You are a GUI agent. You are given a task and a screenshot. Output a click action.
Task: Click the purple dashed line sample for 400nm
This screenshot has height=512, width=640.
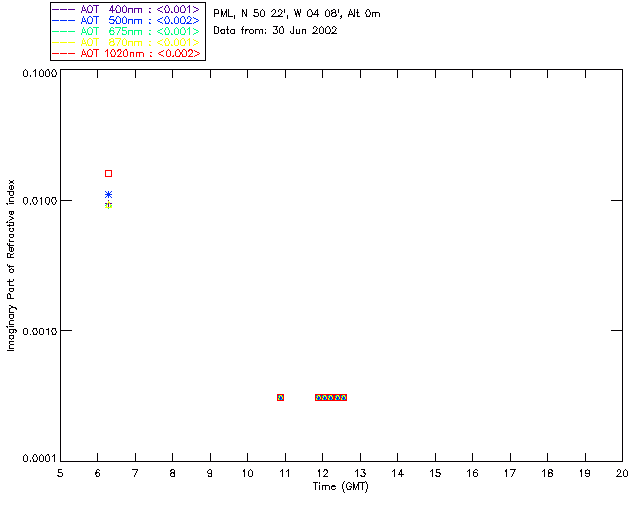coord(64,9)
